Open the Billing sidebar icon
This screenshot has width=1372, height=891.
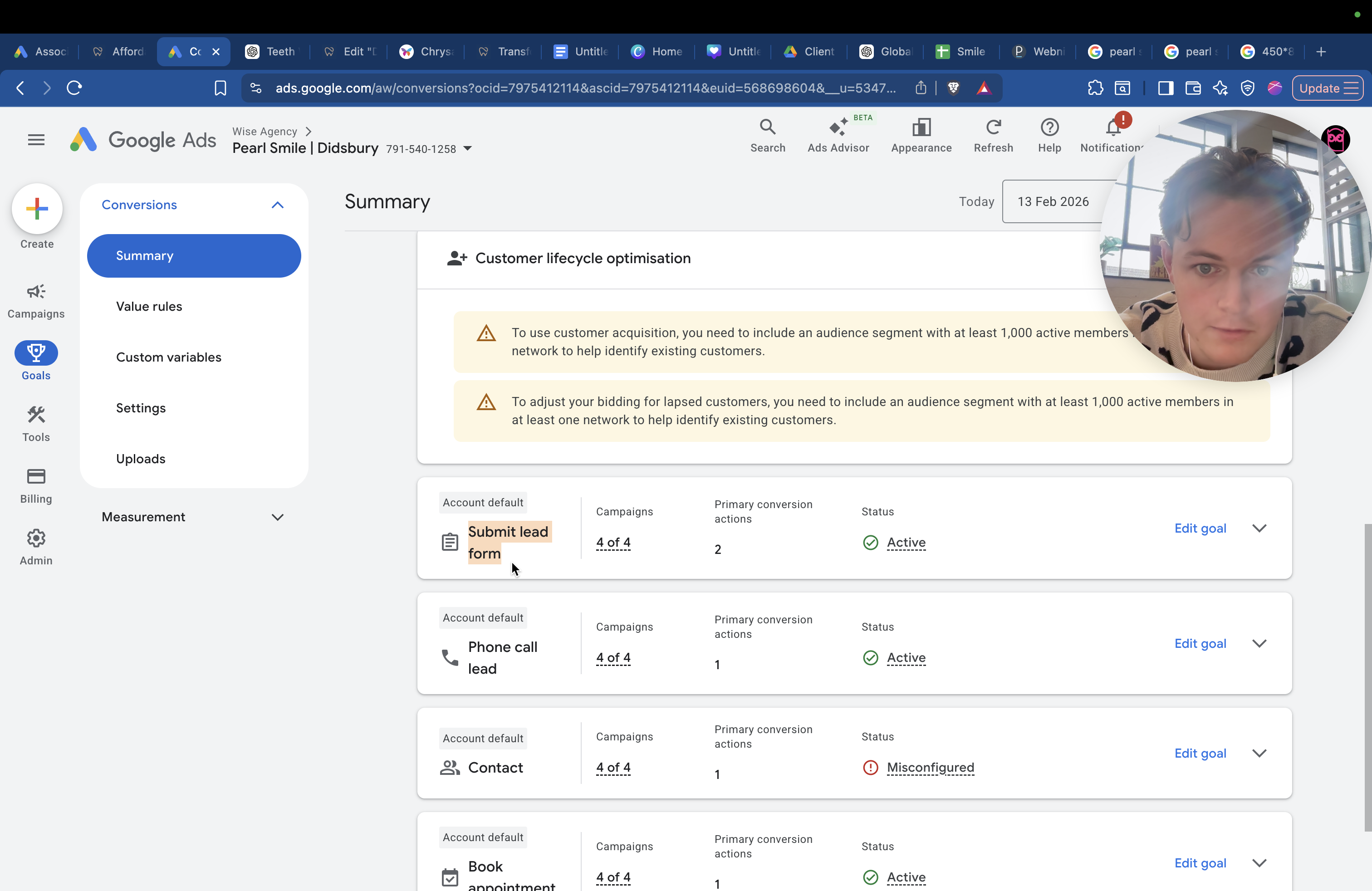36,486
